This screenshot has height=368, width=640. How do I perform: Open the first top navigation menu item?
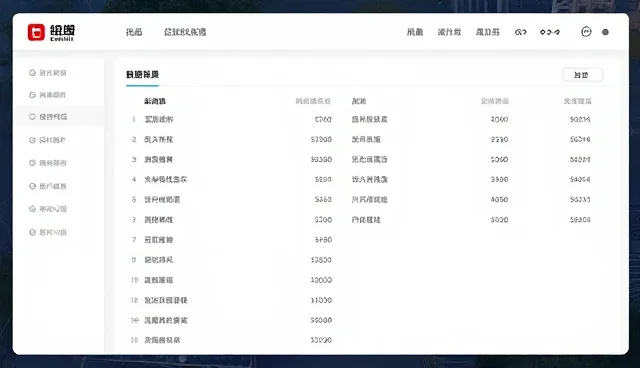click(x=134, y=32)
